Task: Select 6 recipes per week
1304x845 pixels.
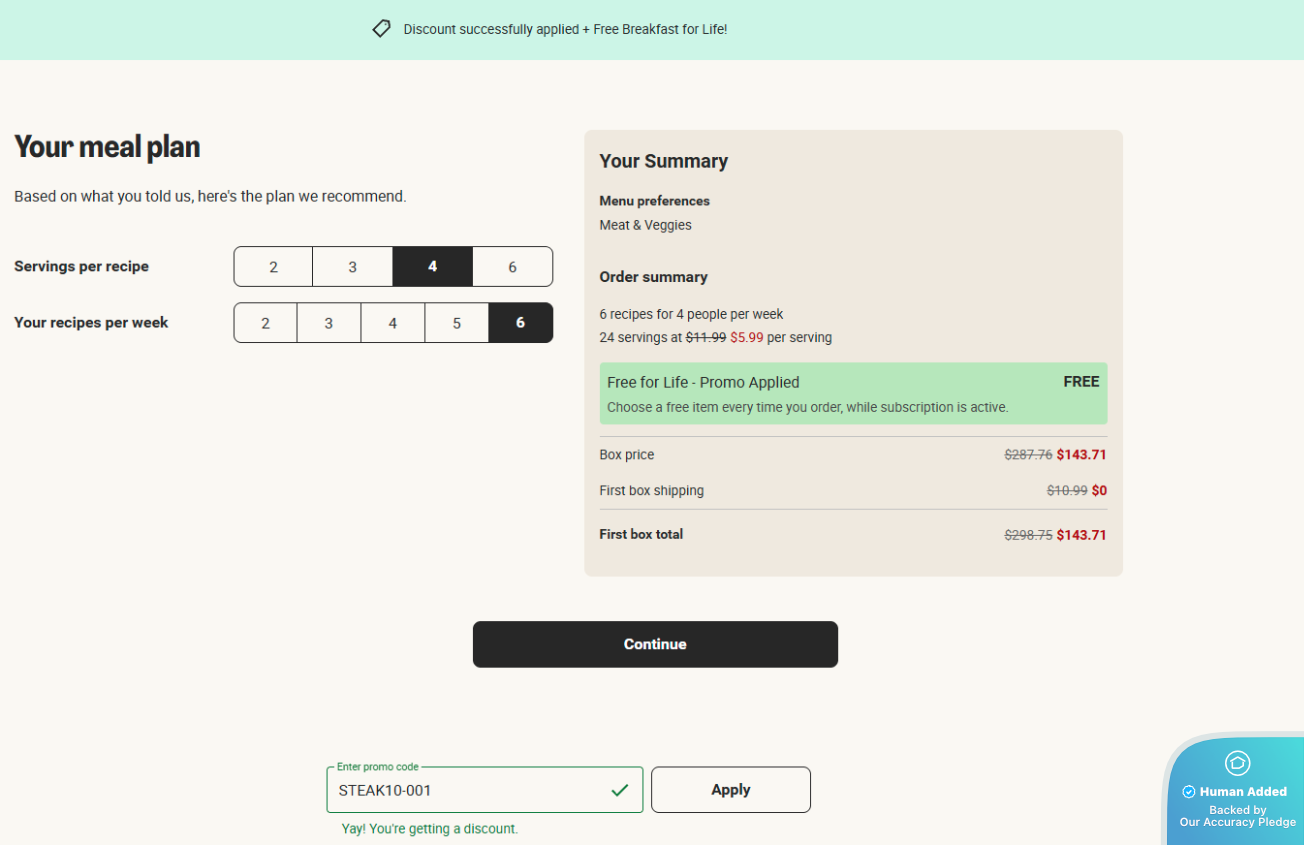Action: coord(520,323)
